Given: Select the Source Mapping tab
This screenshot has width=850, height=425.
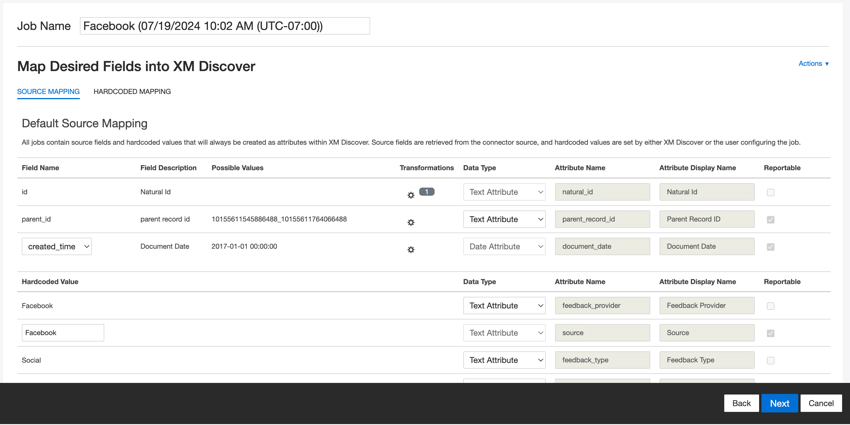Looking at the screenshot, I should coord(48,92).
